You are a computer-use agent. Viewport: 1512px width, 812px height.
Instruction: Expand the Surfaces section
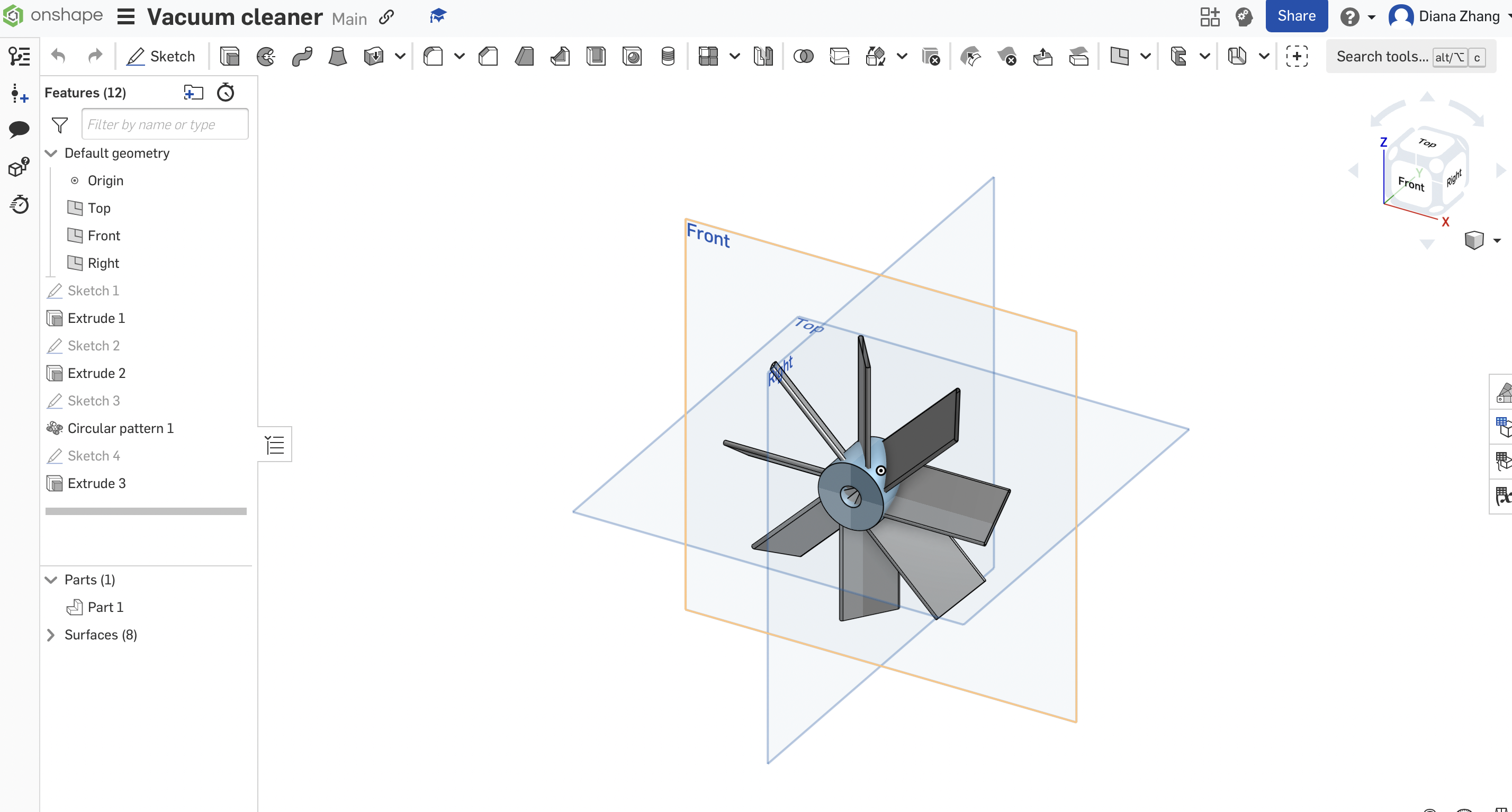click(50, 635)
